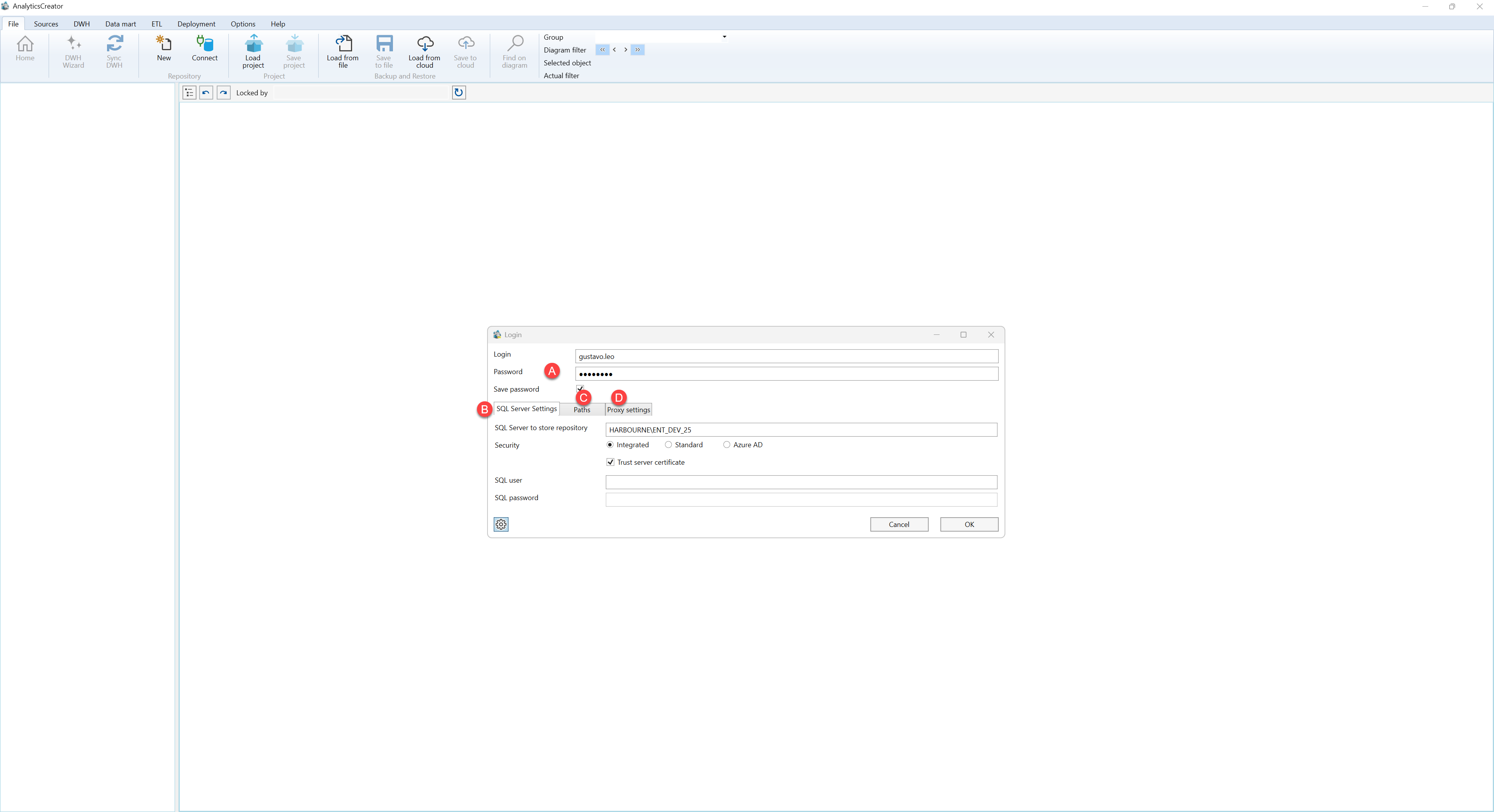Open the ETL menu
The image size is (1494, 812).
click(x=156, y=24)
